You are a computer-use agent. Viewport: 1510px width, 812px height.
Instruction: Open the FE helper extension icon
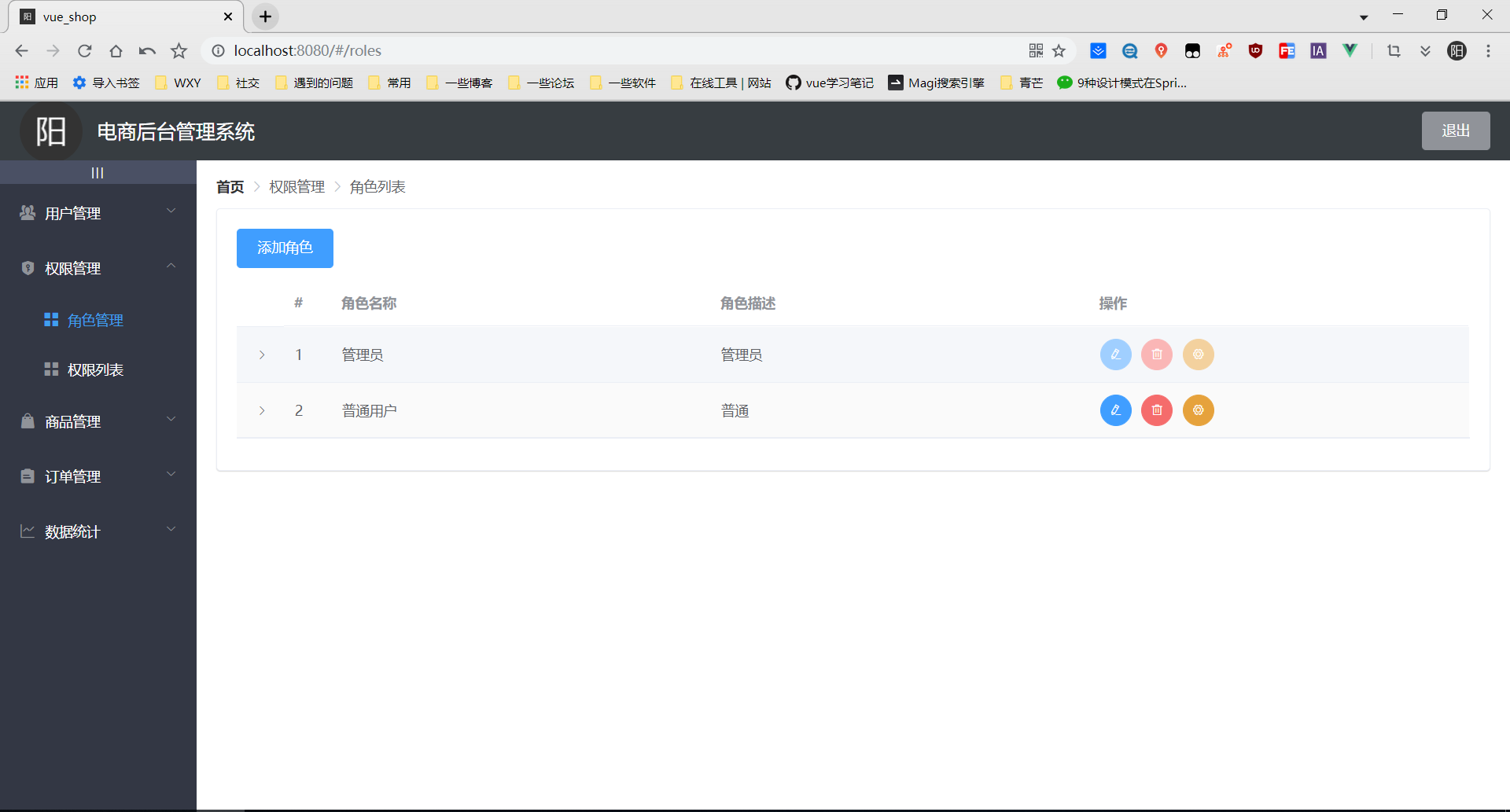1287,51
